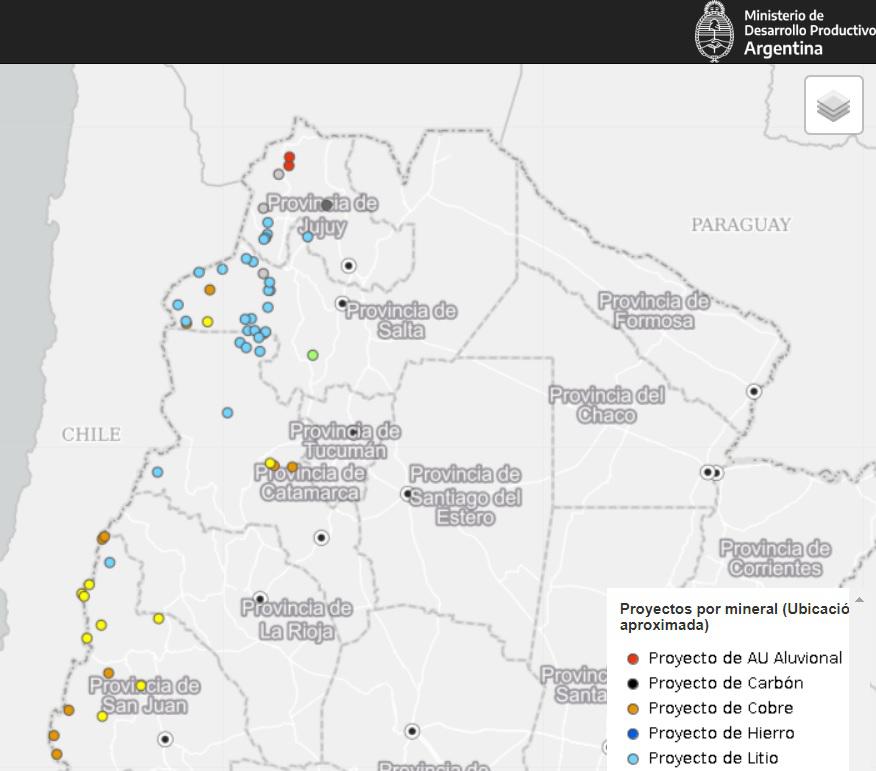
Task: Click the Ministerio de Desarrollo Productivo title
Action: 808,31
